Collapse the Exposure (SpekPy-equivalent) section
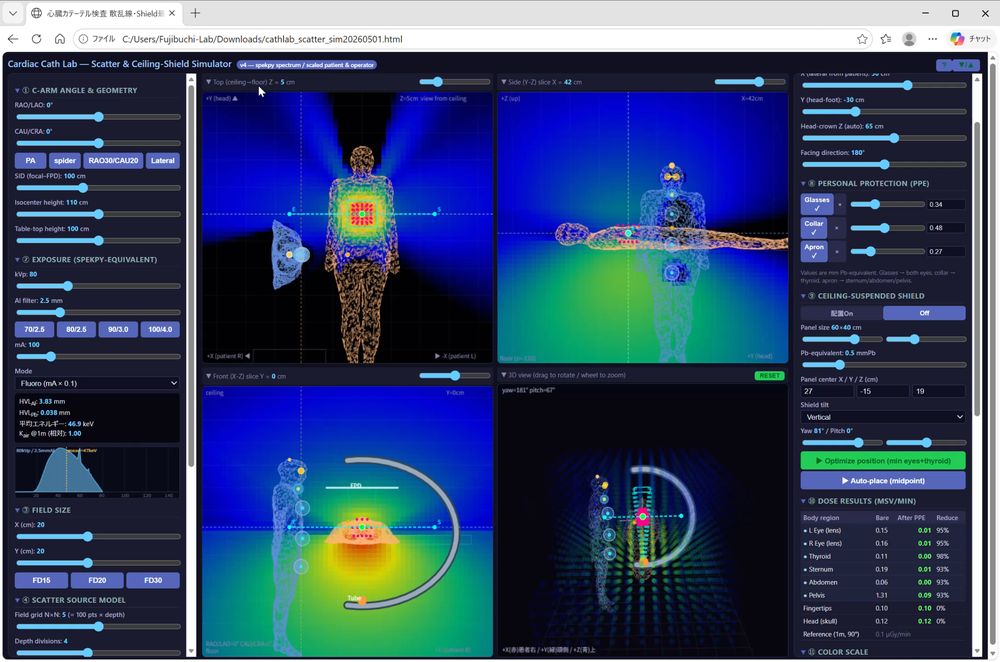Image resolution: width=1000 pixels, height=662 pixels. tap(85, 260)
